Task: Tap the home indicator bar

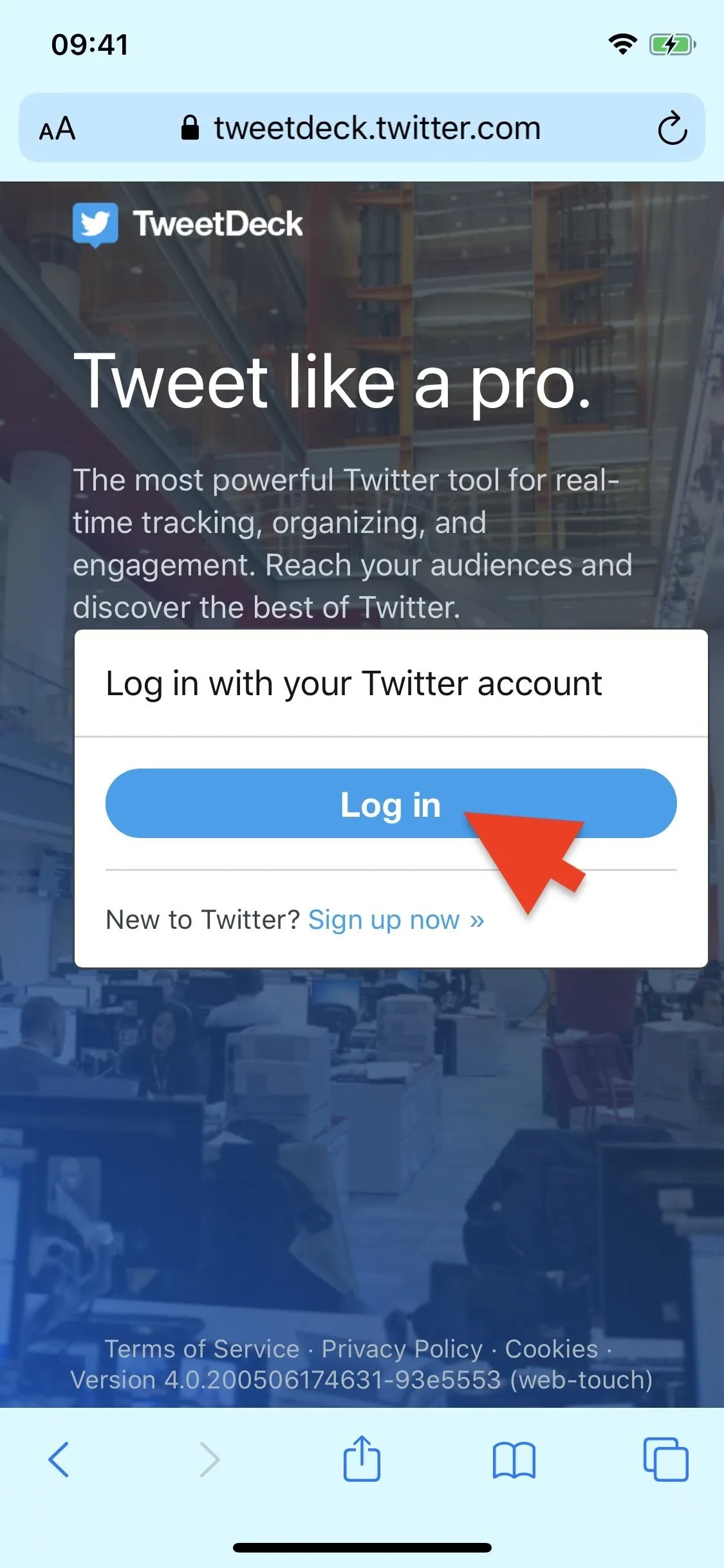Action: click(362, 1547)
